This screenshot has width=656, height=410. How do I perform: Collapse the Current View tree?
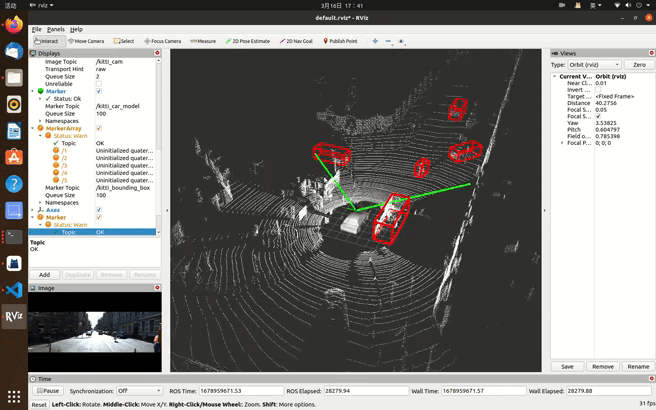(x=555, y=77)
